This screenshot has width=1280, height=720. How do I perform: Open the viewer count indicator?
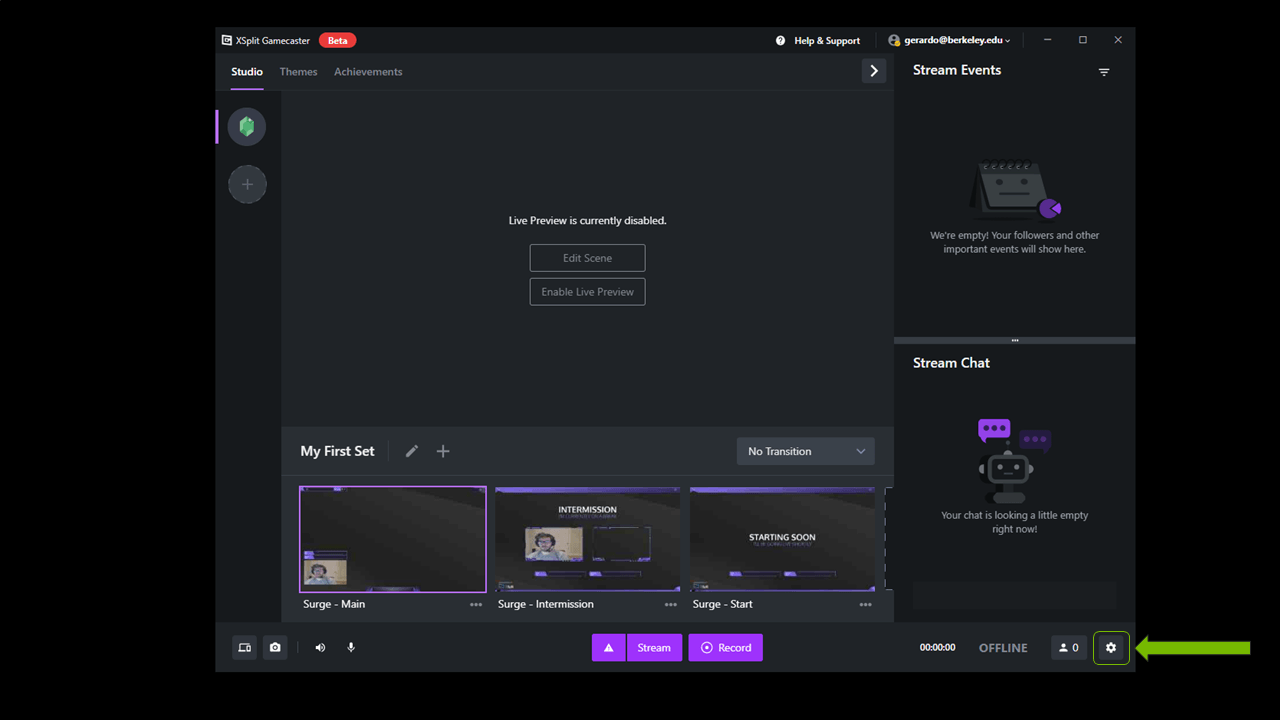coord(1068,648)
